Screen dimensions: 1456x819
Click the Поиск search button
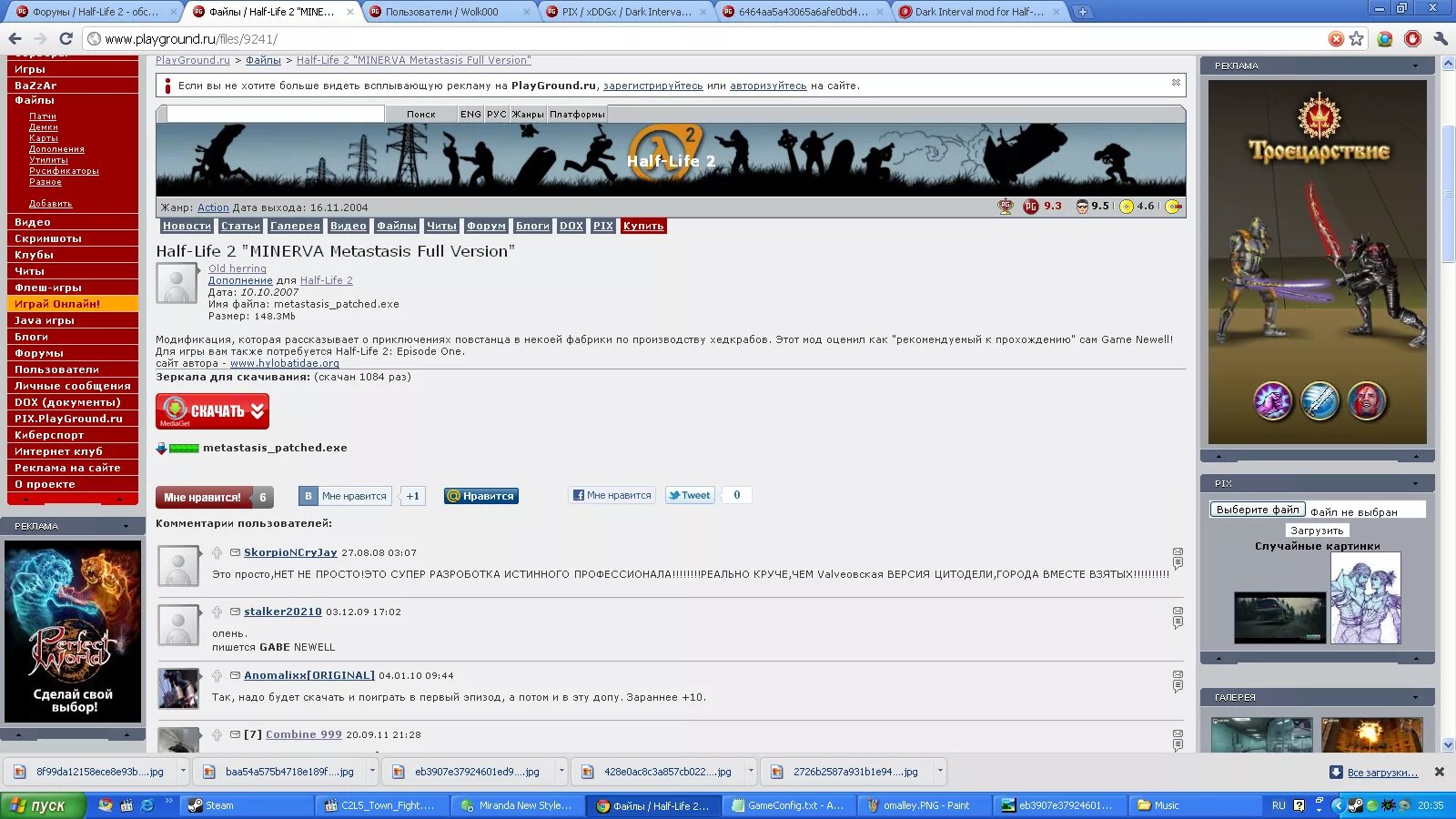[x=420, y=114]
